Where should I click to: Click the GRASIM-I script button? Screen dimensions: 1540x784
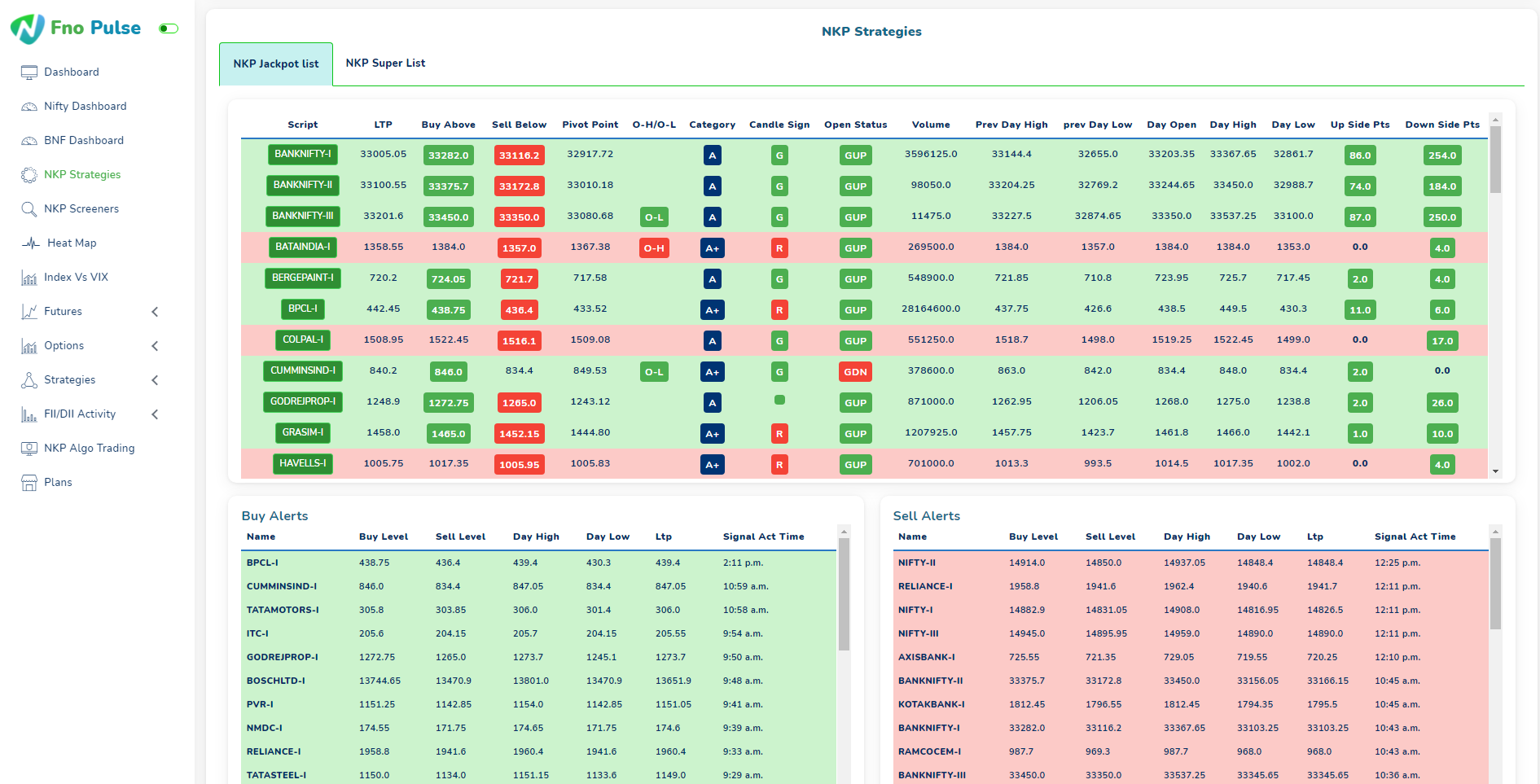(x=303, y=433)
